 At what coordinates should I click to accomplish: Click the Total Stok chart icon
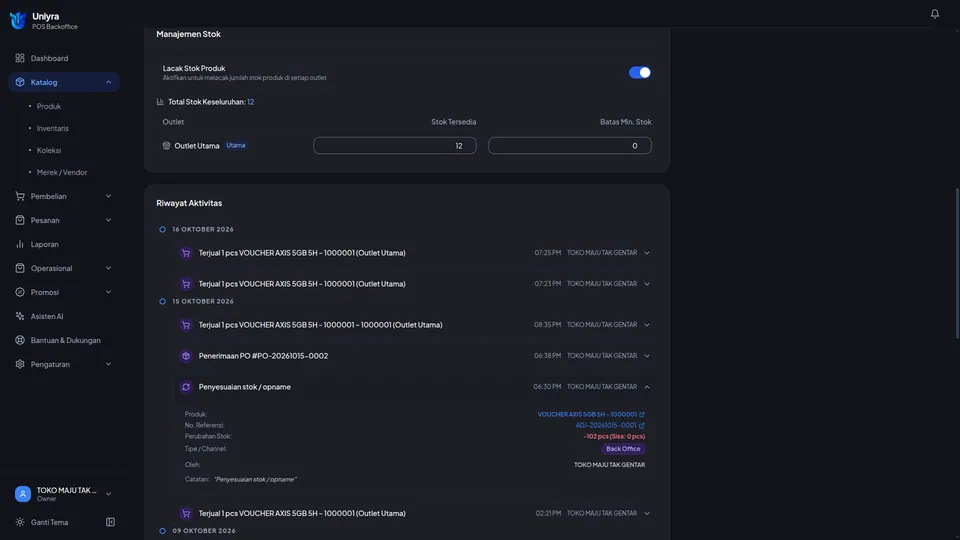pos(160,102)
